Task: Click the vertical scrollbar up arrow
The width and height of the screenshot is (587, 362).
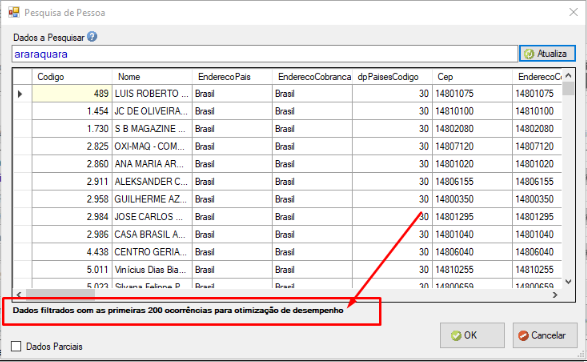Action: tap(568, 75)
